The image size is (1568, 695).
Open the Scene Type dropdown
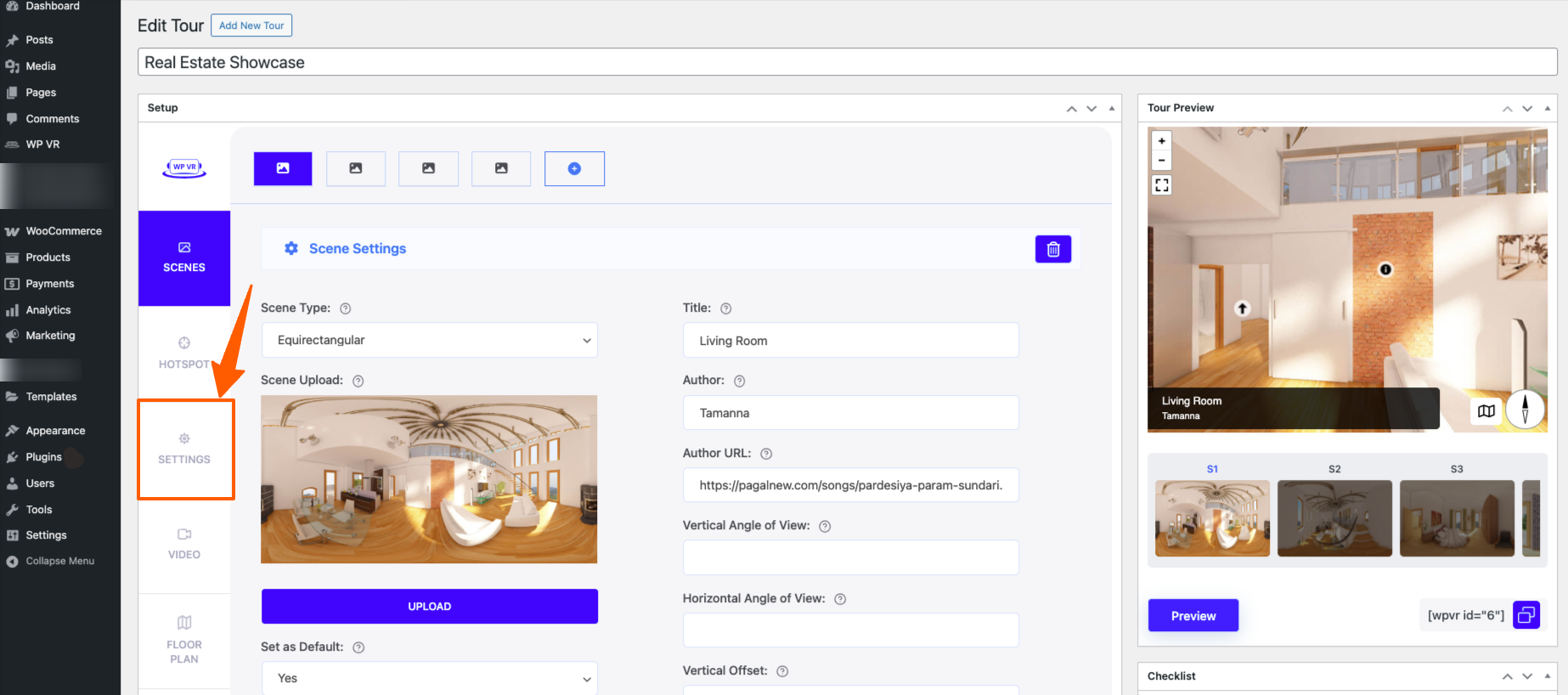click(429, 340)
